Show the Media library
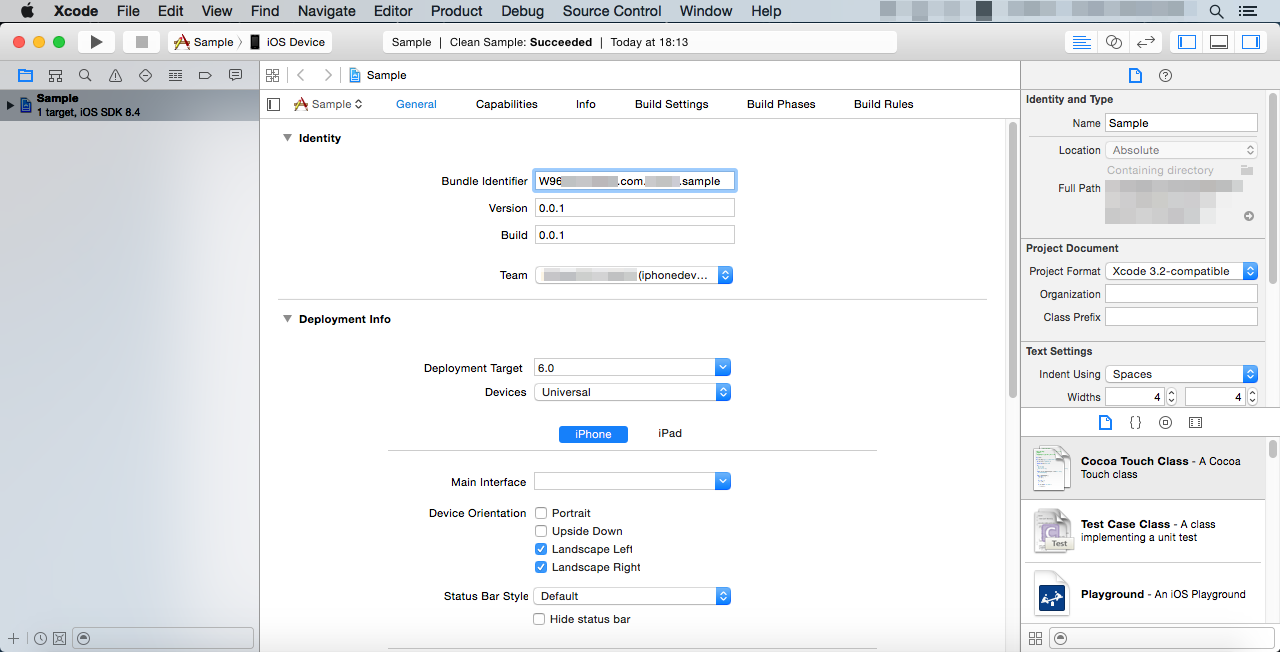Image resolution: width=1280 pixels, height=652 pixels. point(1195,423)
